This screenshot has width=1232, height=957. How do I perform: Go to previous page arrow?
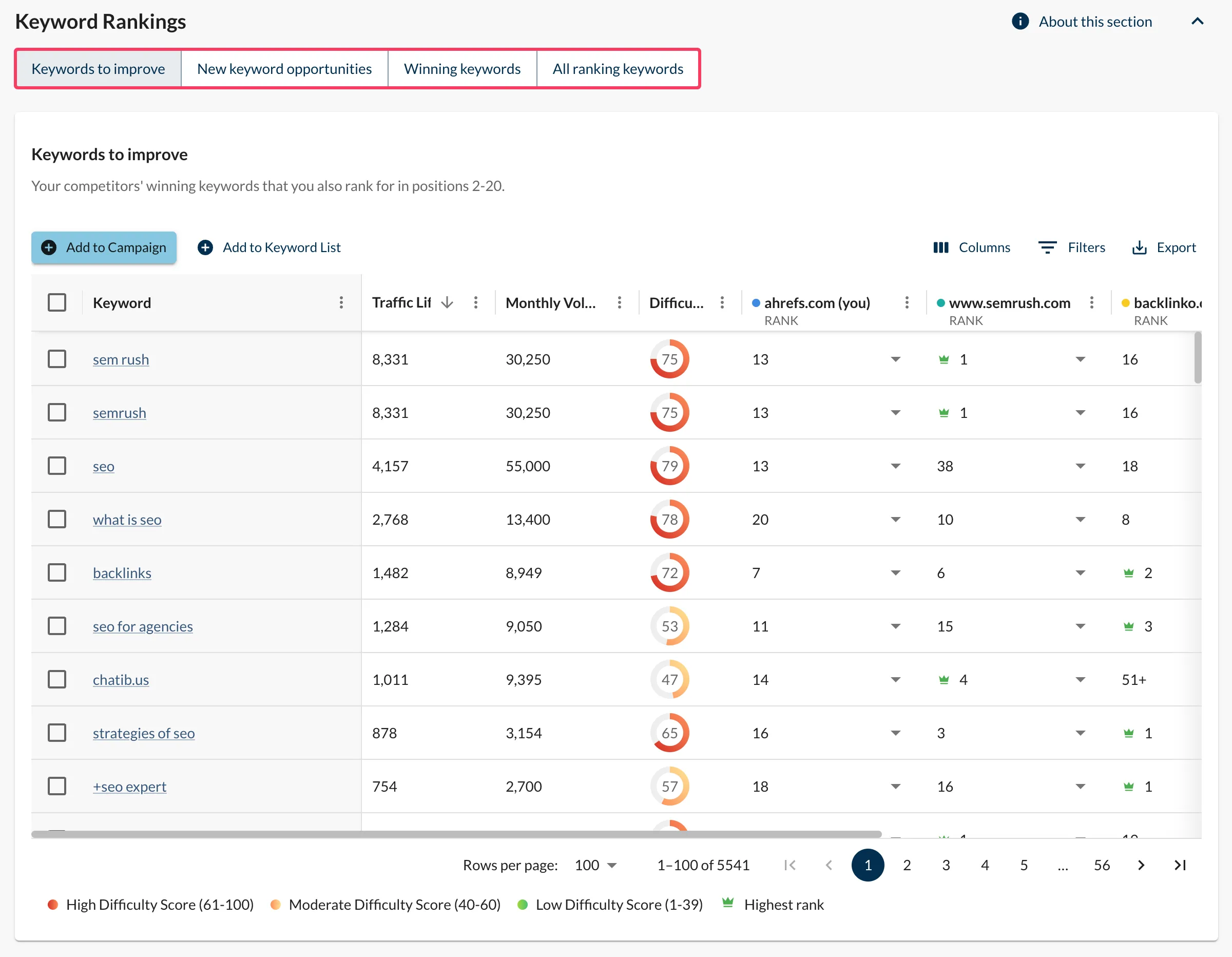[829, 865]
